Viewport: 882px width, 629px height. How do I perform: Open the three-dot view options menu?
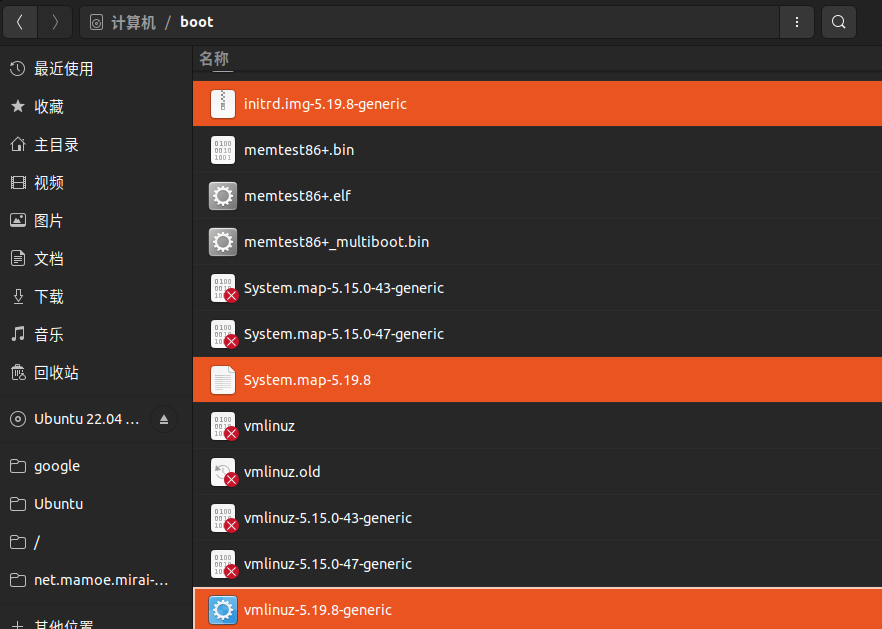point(797,21)
